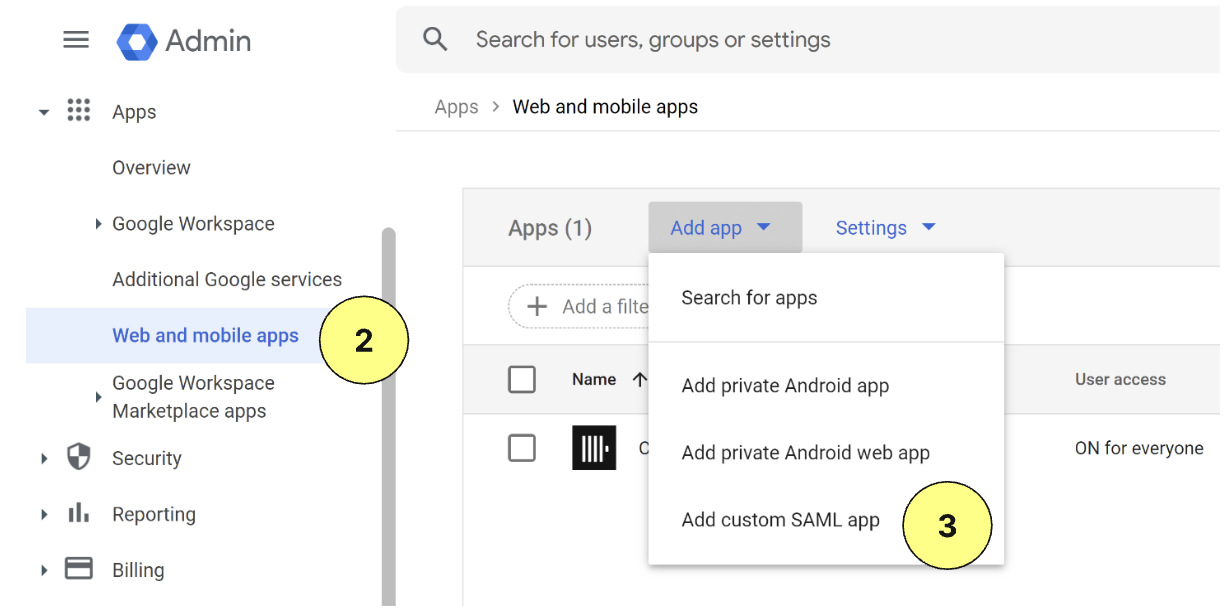The image size is (1224, 608).
Task: Open the Apps breadcrumb link
Action: point(456,106)
